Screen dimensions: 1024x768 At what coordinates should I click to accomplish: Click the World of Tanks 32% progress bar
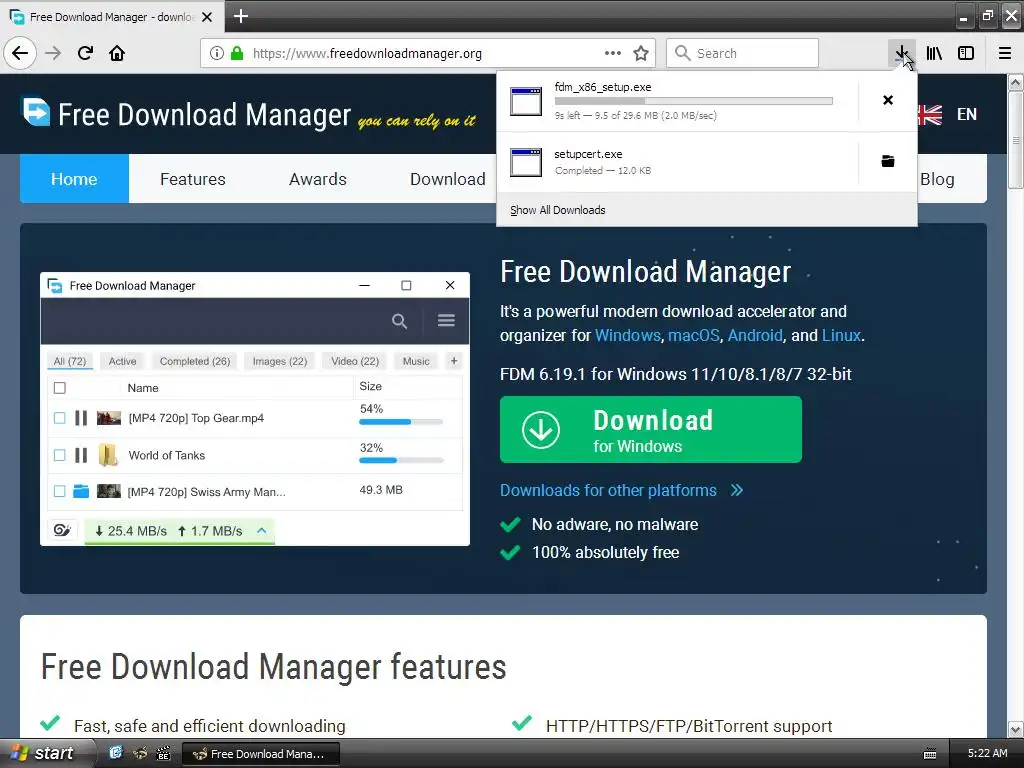(401, 460)
